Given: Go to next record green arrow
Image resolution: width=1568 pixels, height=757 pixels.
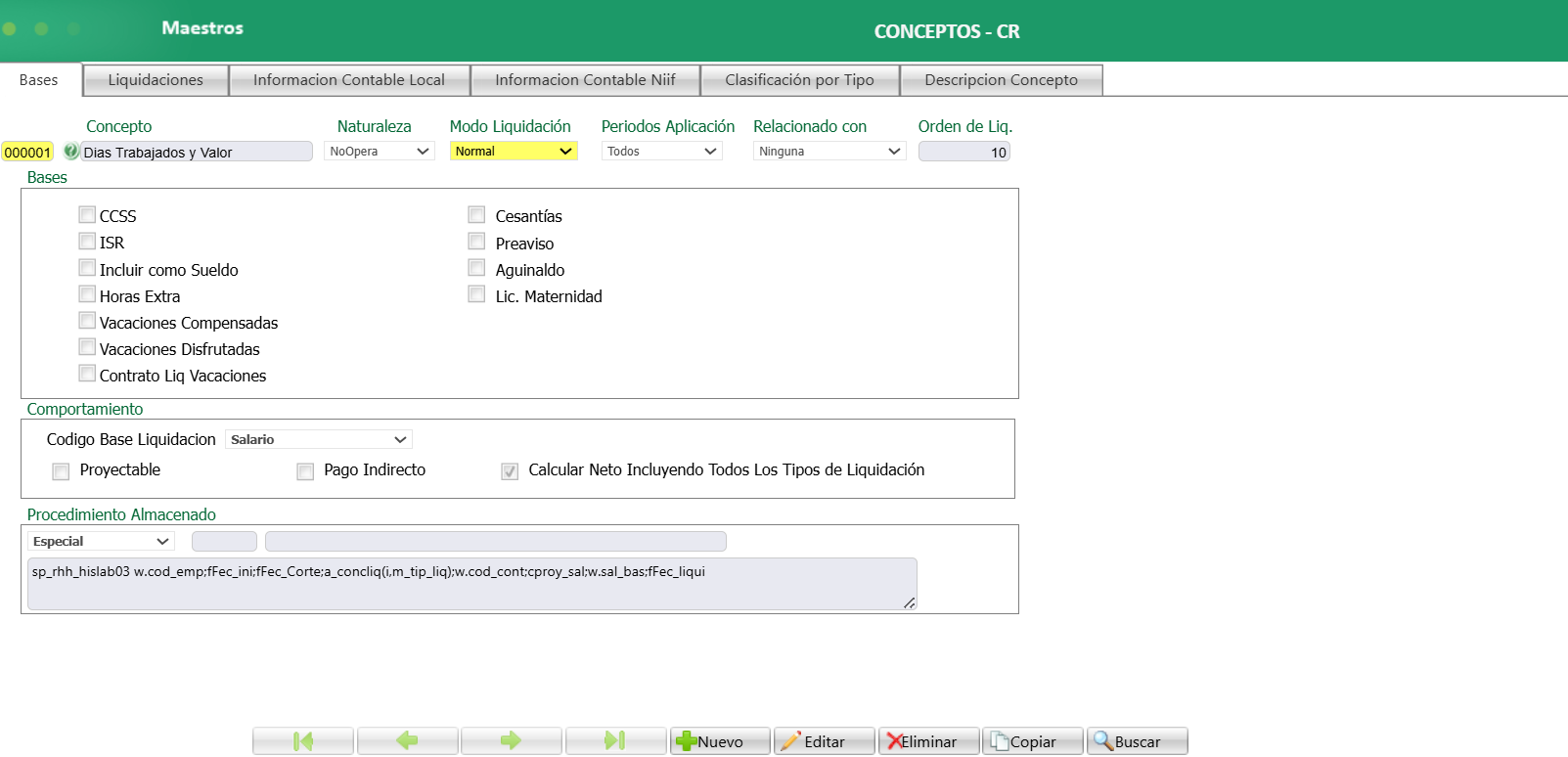Looking at the screenshot, I should (511, 741).
